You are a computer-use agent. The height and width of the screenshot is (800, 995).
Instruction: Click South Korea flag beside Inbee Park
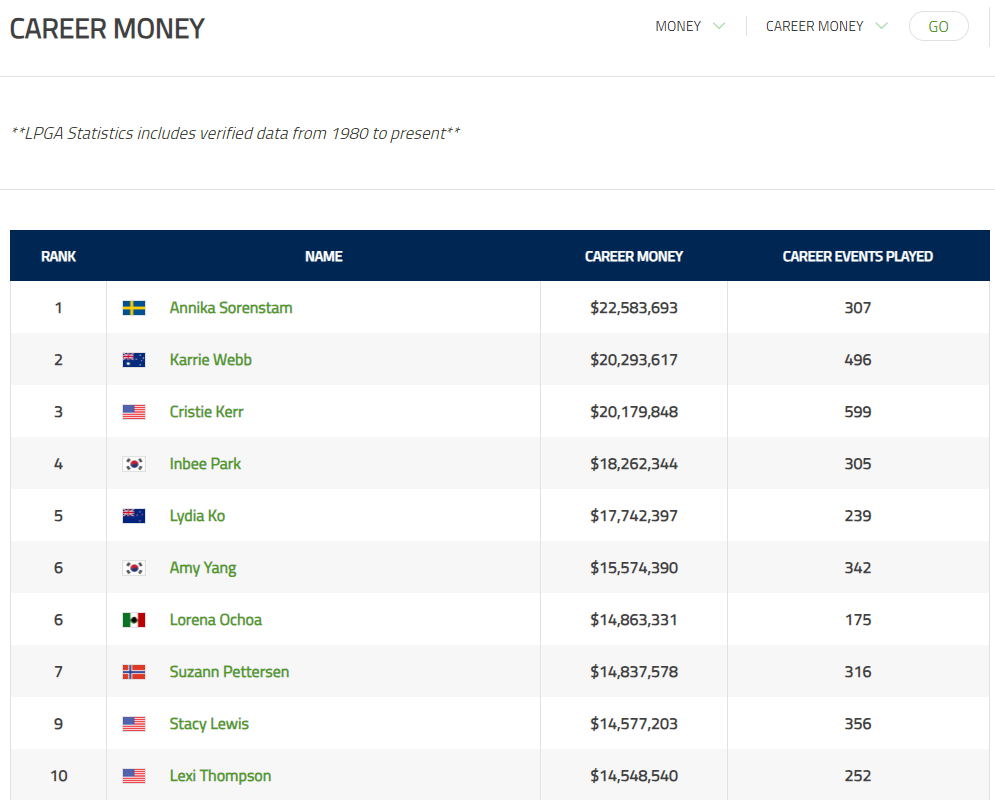pos(134,464)
